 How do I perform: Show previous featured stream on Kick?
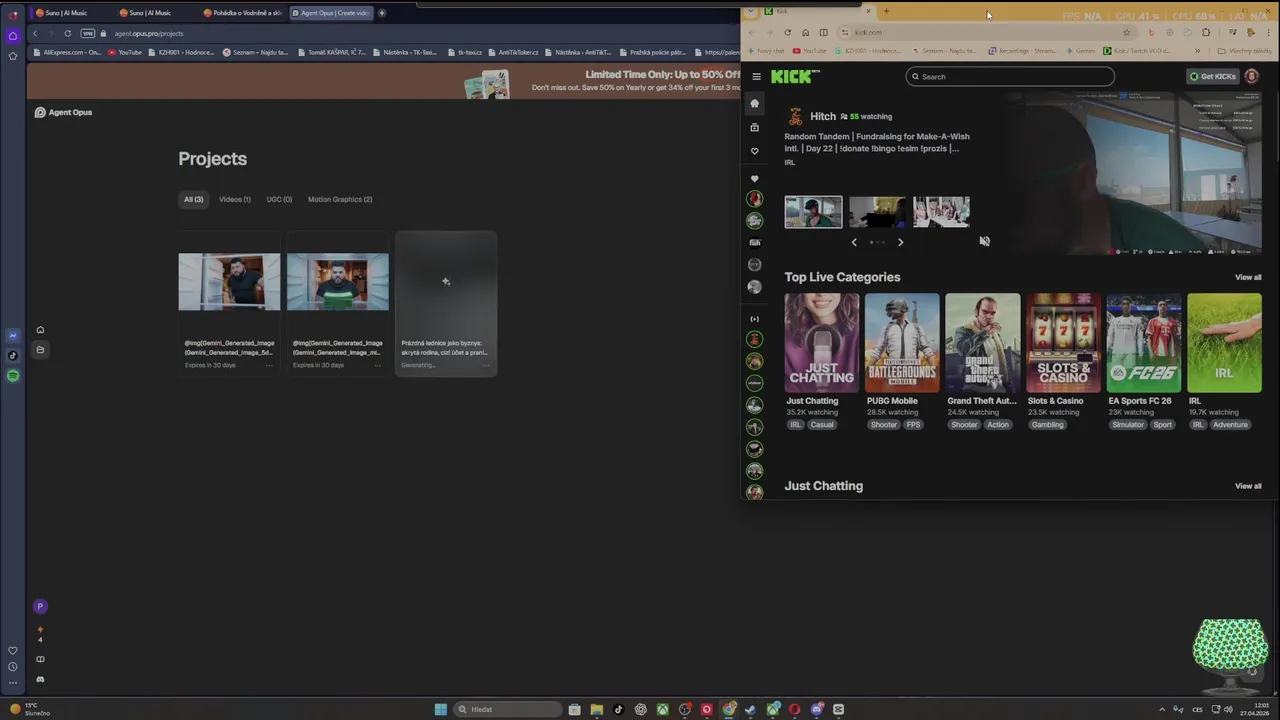854,242
